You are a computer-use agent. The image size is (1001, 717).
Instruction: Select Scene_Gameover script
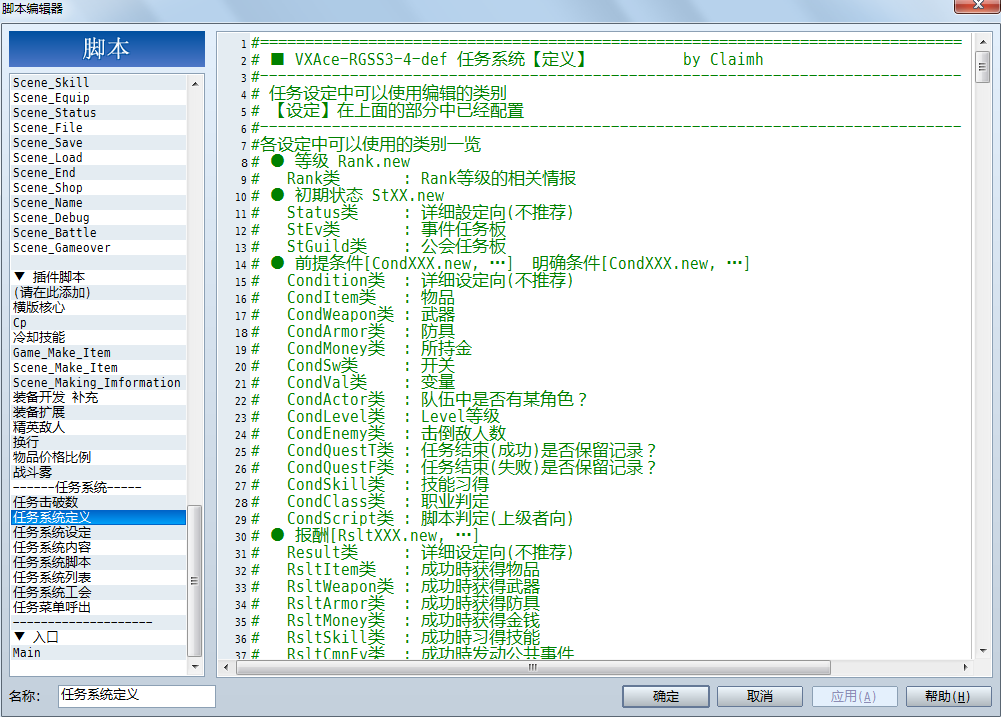coord(99,248)
